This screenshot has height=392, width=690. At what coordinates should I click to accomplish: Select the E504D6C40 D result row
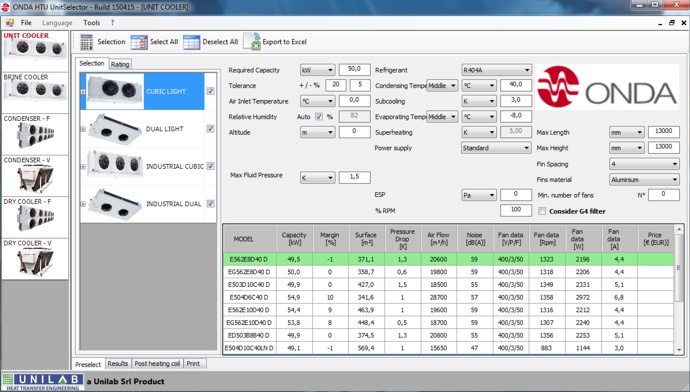(448, 297)
